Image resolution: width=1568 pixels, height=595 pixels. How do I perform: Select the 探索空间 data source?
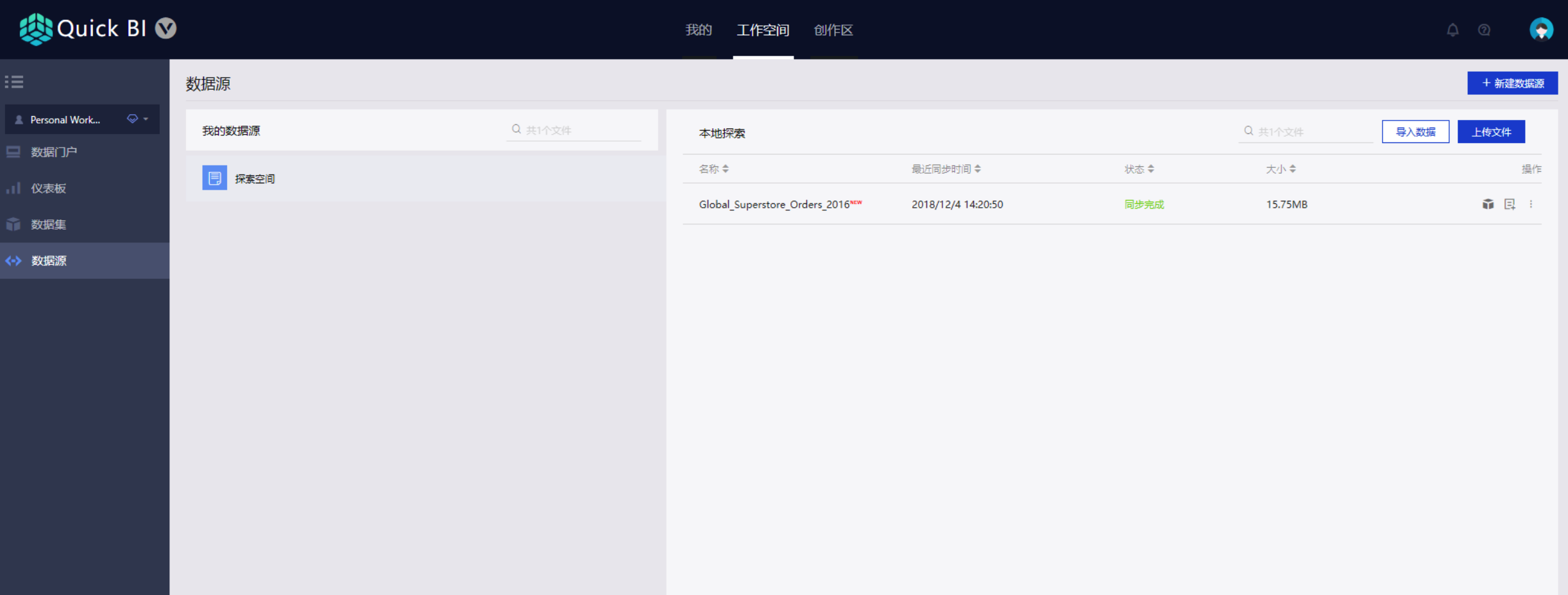tap(426, 178)
